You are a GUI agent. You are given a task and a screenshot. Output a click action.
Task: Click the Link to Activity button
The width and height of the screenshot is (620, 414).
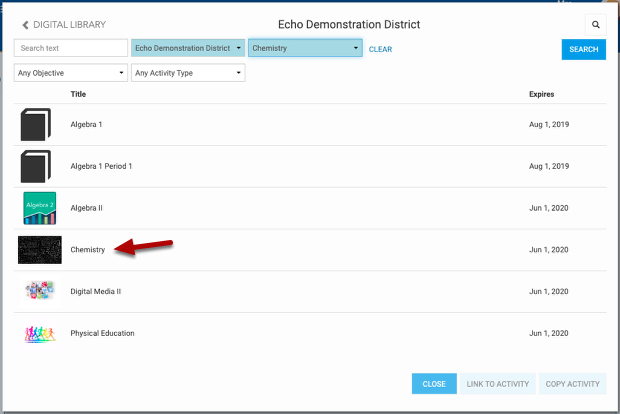[x=497, y=384]
